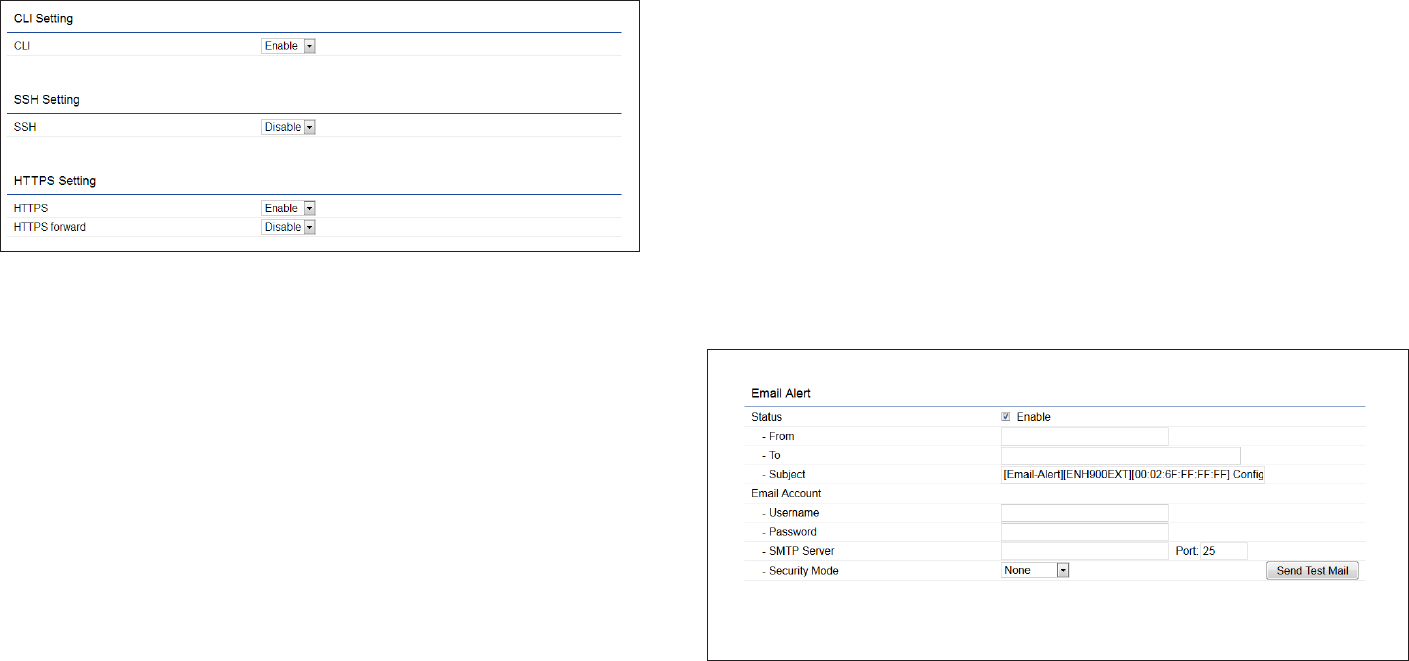Click the HTTPS forward label
The width and height of the screenshot is (1409, 661).
[x=50, y=227]
